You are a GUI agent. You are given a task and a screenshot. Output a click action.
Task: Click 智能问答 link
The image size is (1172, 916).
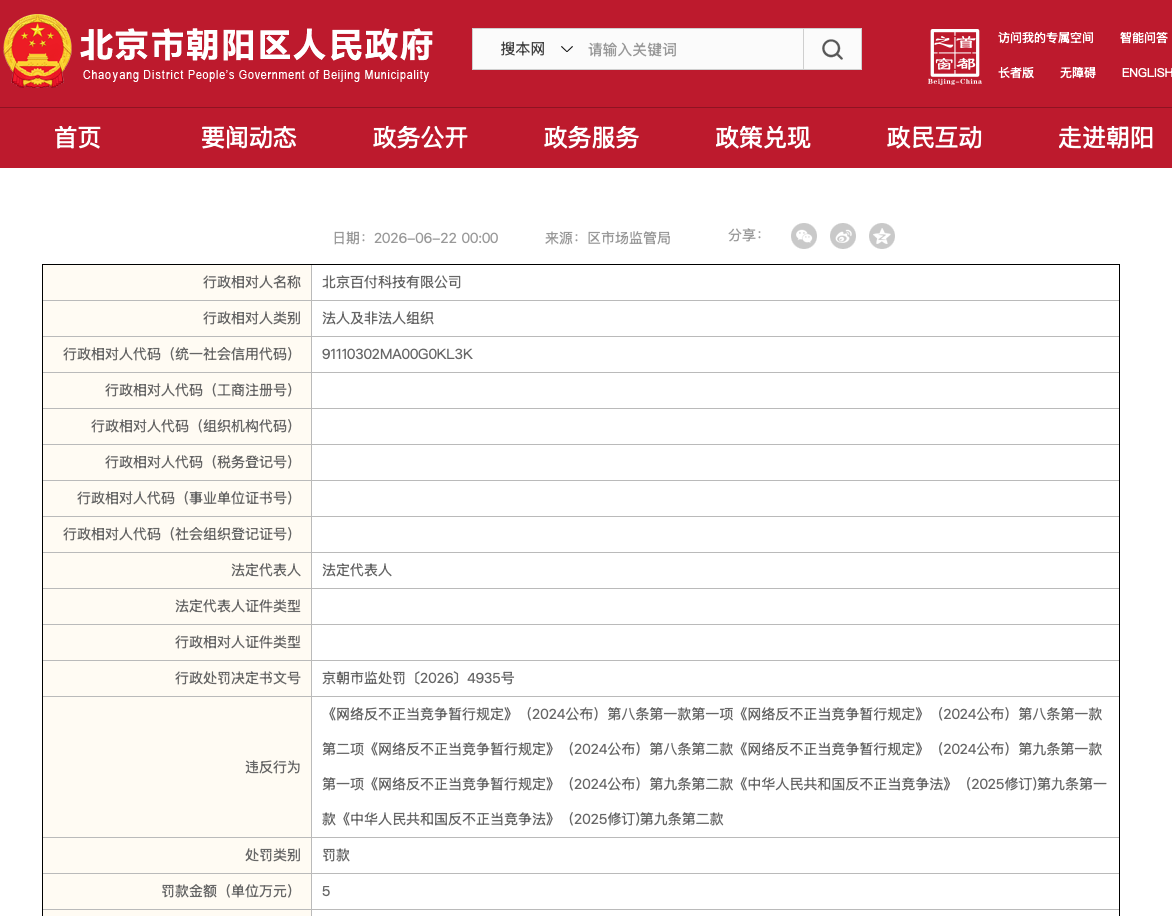click(1144, 37)
